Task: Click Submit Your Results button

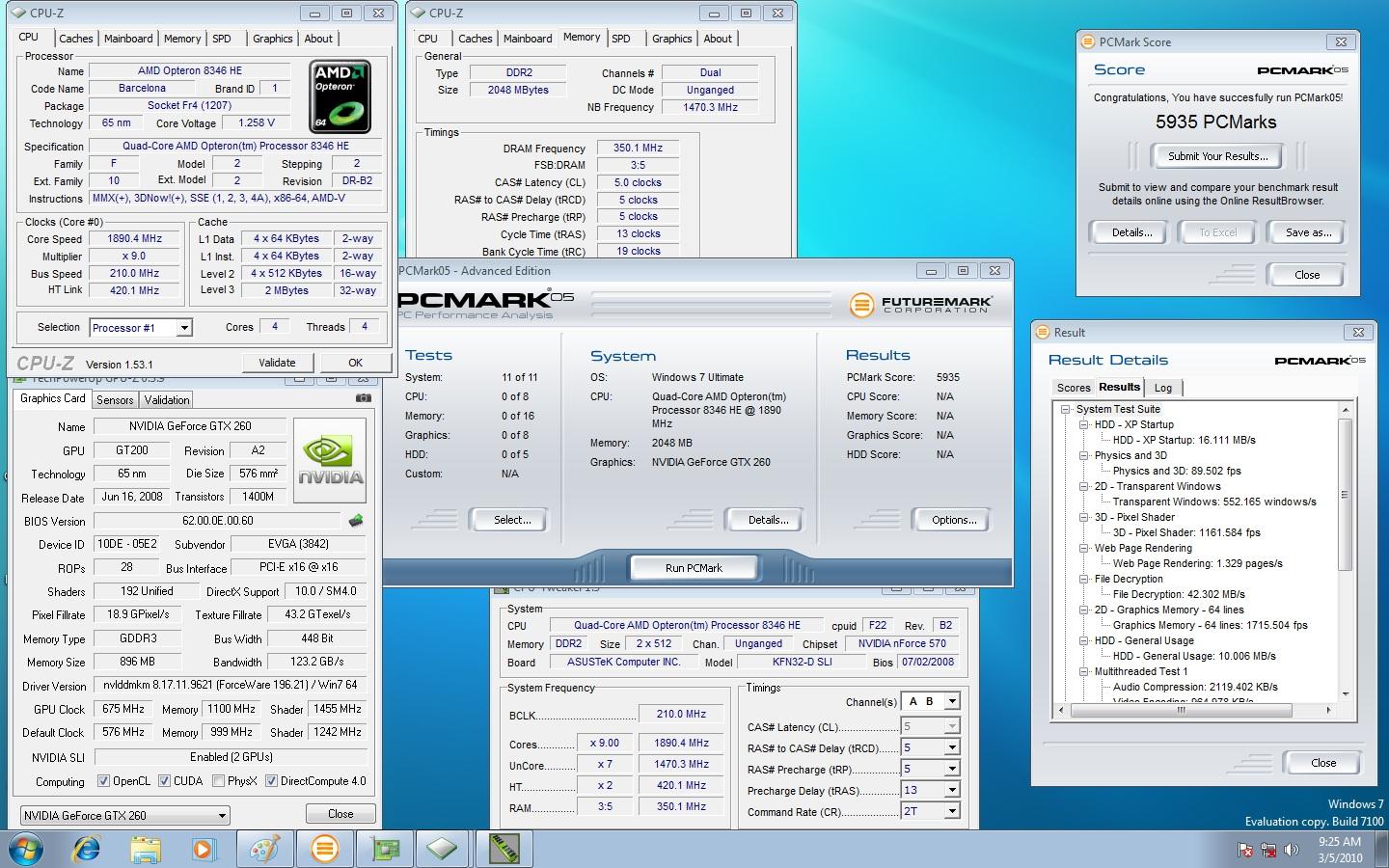Action: [x=1217, y=156]
